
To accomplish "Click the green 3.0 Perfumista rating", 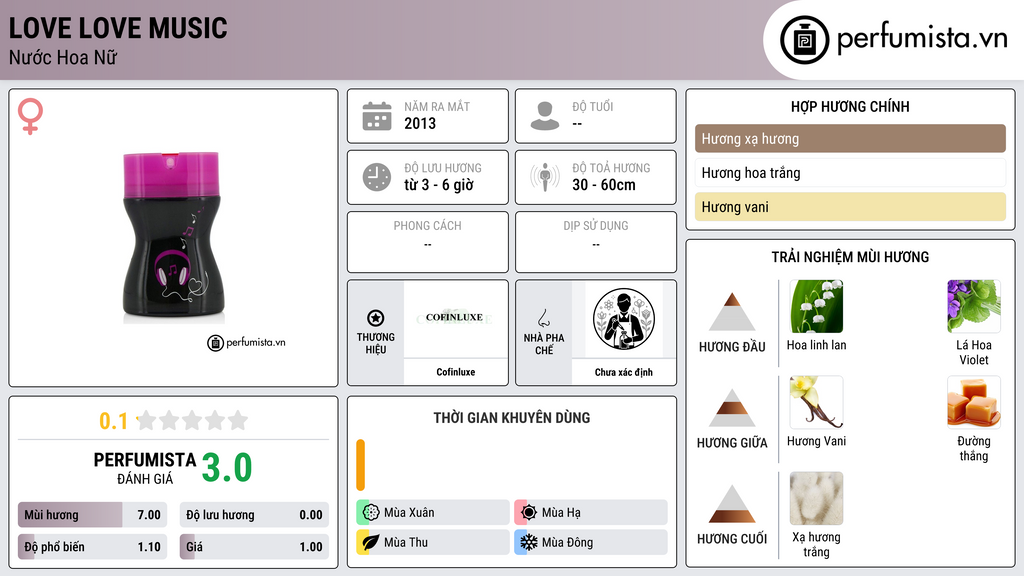I will (227, 468).
